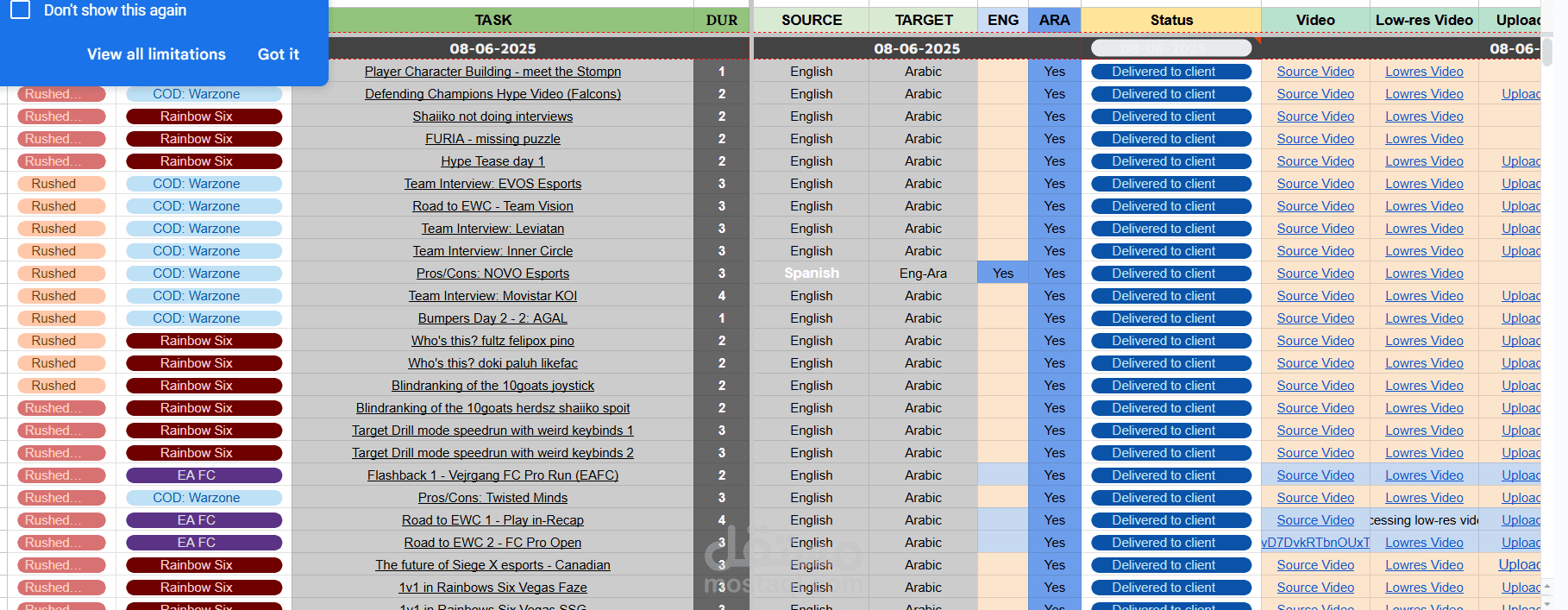Select the "Eng-Ara" target cell
The width and height of the screenshot is (1568, 610).
click(x=924, y=274)
